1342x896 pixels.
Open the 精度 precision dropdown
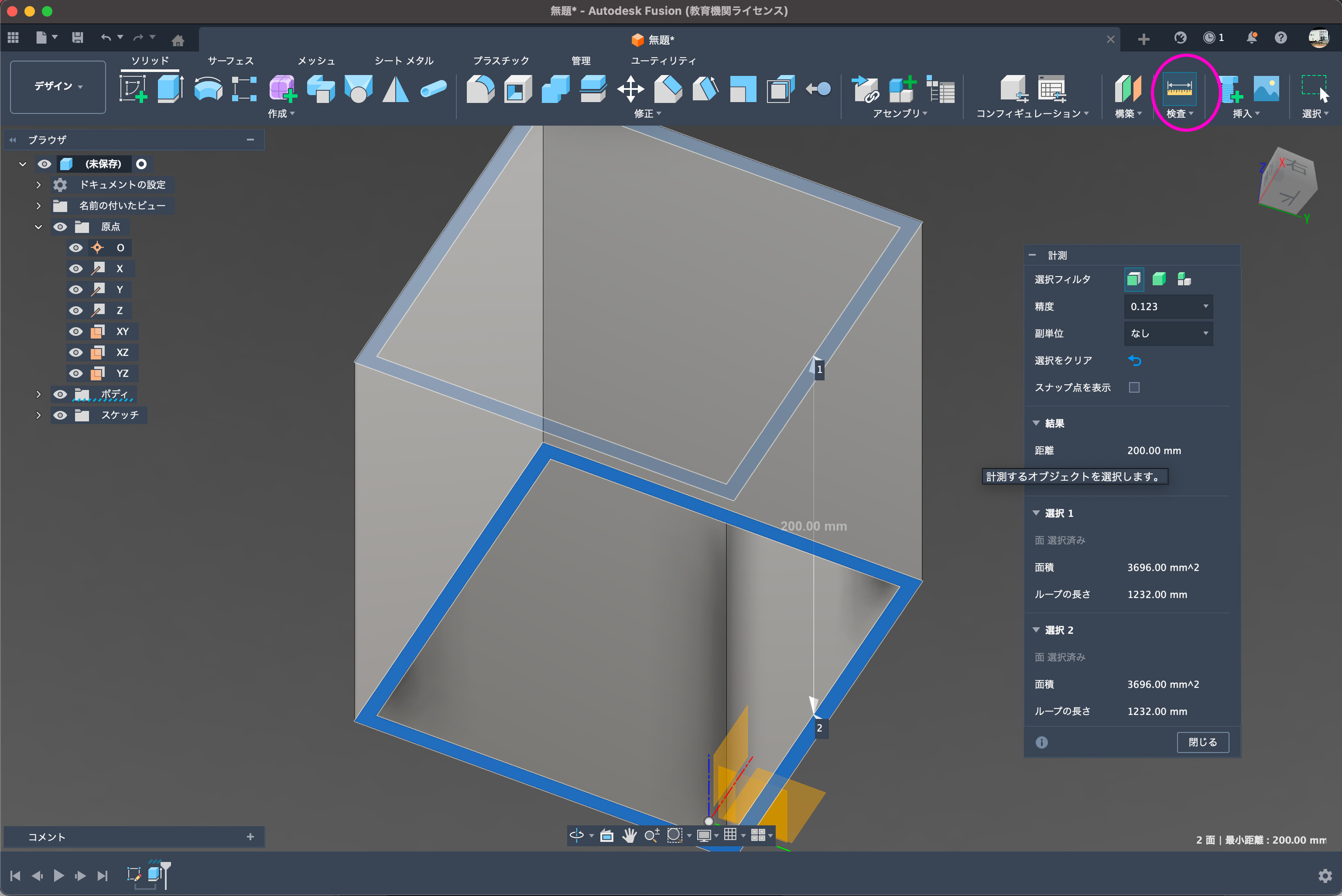pyautogui.click(x=1168, y=307)
